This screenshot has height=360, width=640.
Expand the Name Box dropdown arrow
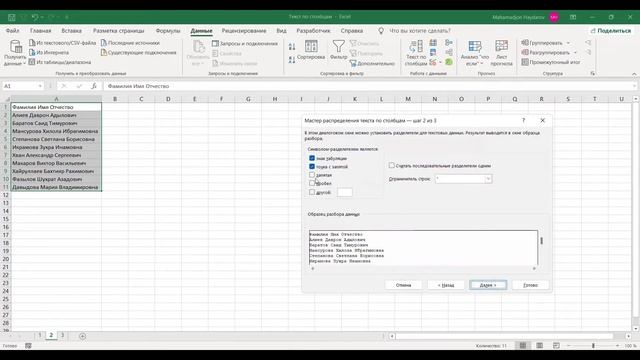tap(40, 86)
